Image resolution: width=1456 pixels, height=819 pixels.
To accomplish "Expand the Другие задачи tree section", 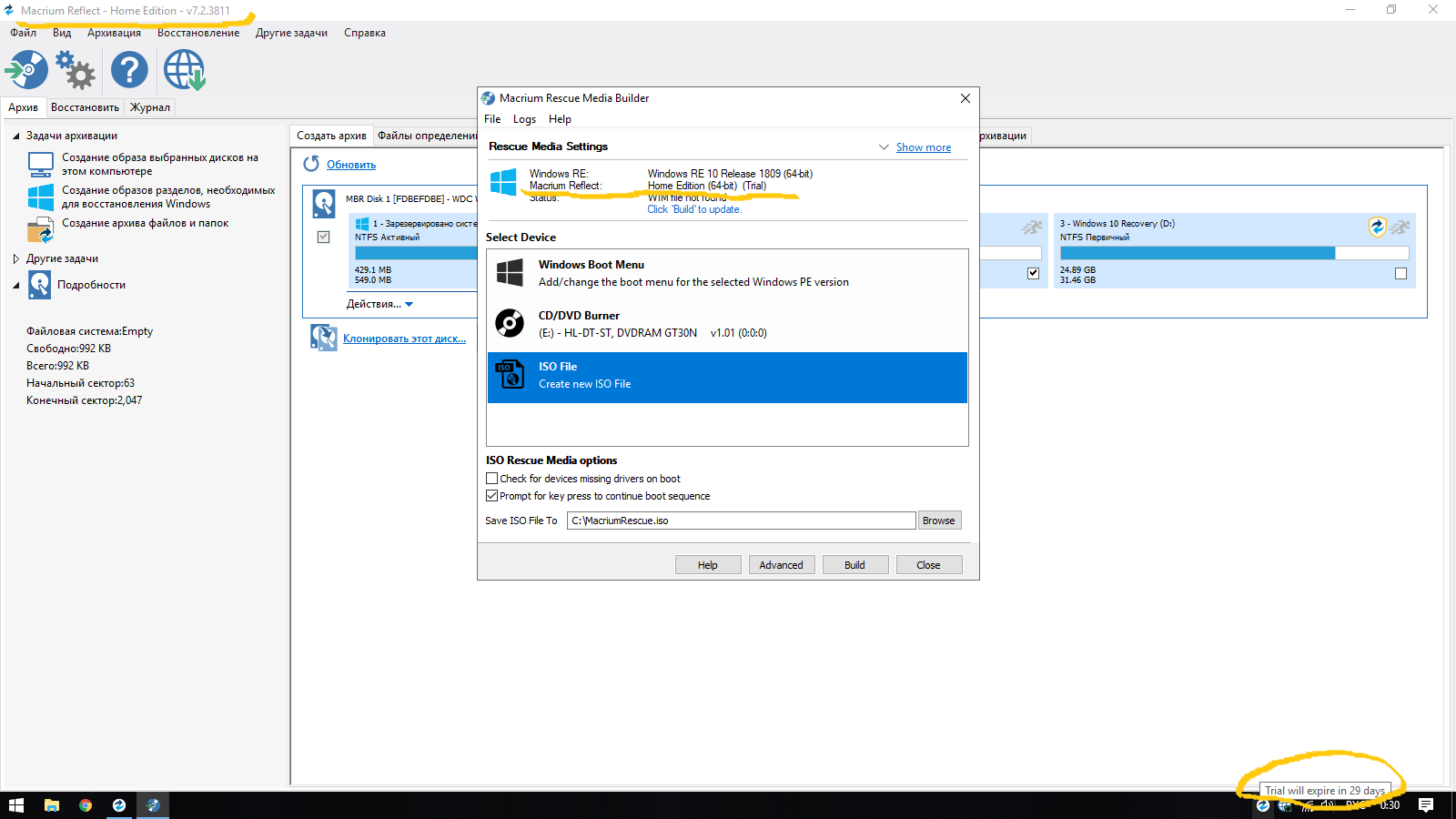I will [x=16, y=258].
